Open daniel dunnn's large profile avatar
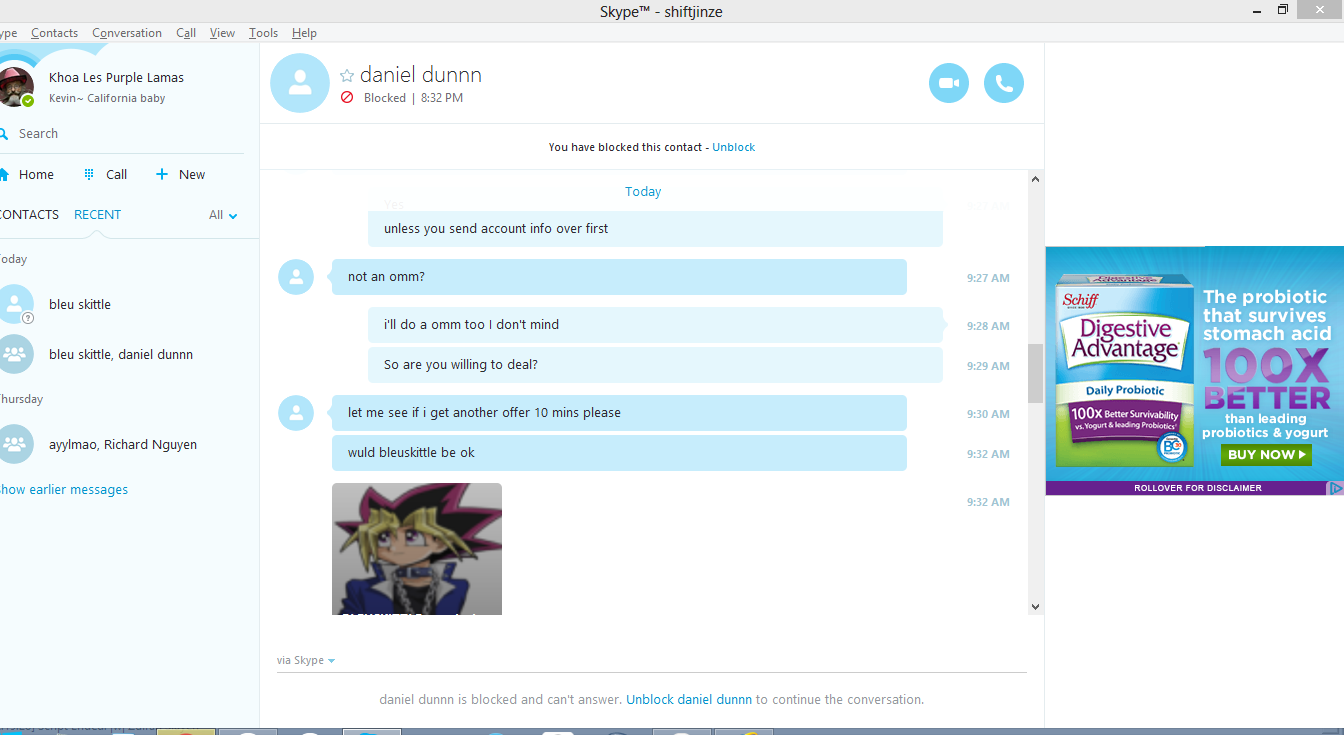The width and height of the screenshot is (1344, 735). (x=300, y=83)
